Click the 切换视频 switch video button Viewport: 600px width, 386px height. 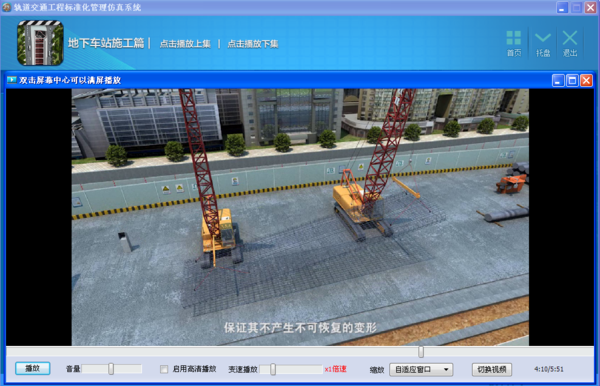click(x=492, y=370)
